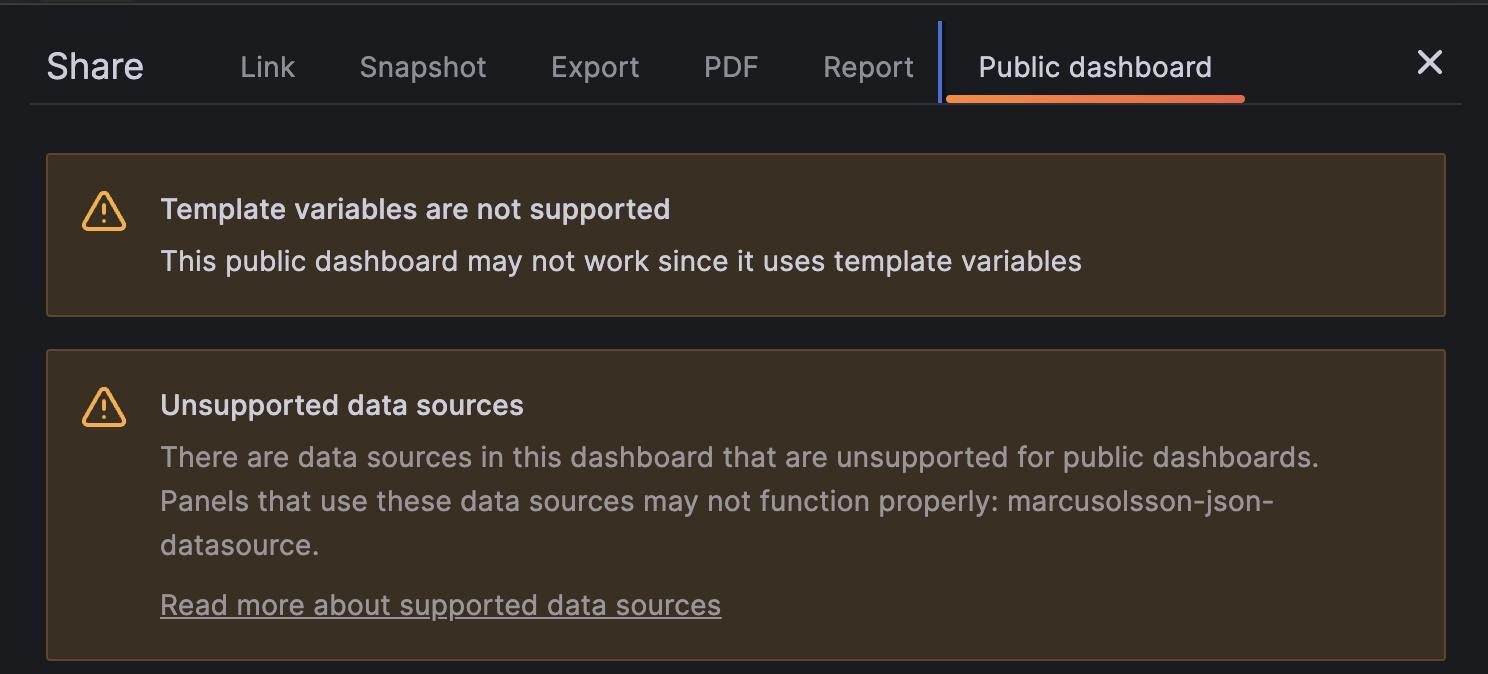Open the Report tab

point(867,67)
